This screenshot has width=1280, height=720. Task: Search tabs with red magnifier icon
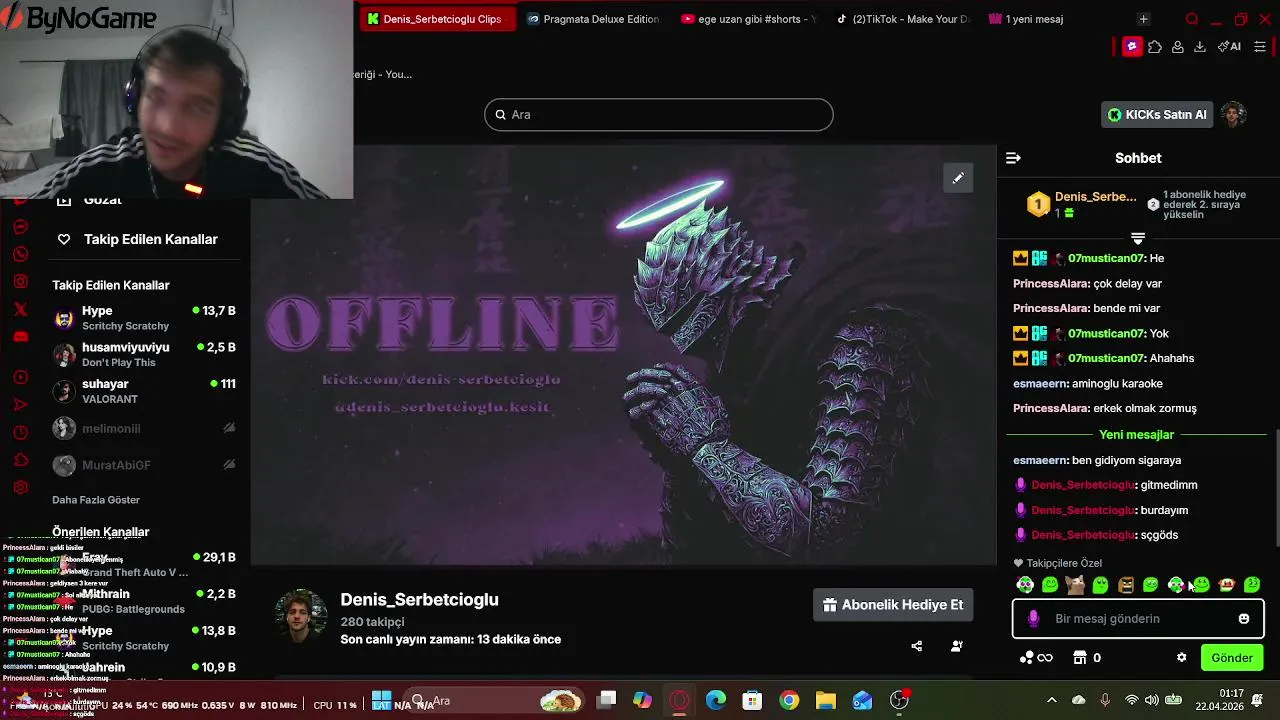(1192, 19)
